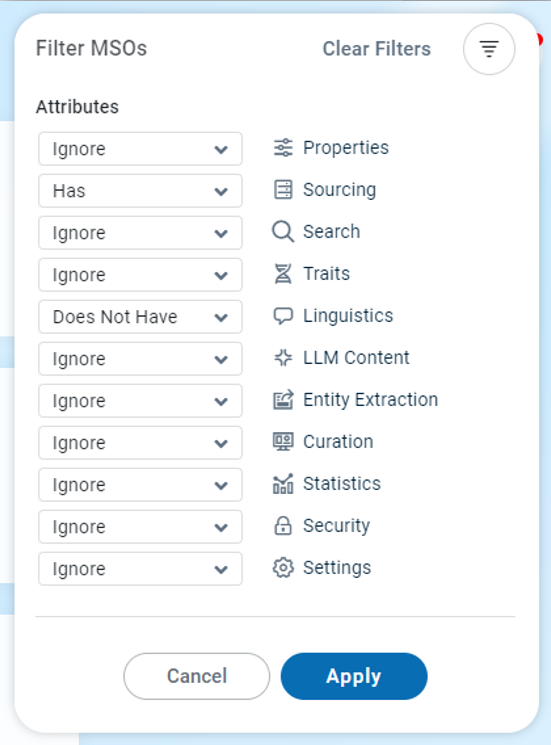Click the Settings gear icon

tap(283, 567)
